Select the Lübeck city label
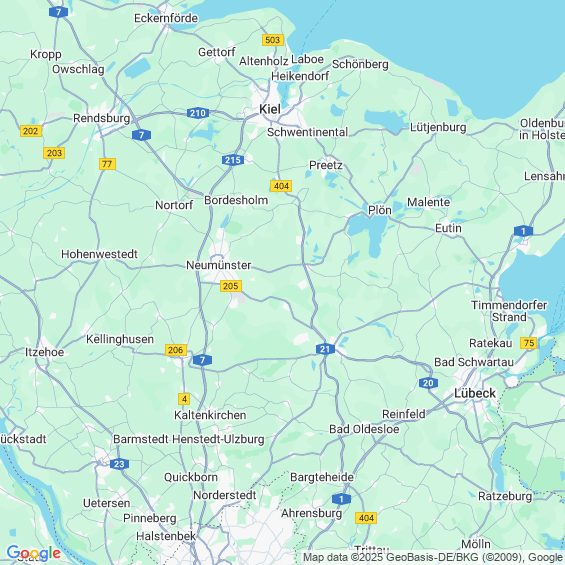The height and width of the screenshot is (565, 565). pos(475,393)
